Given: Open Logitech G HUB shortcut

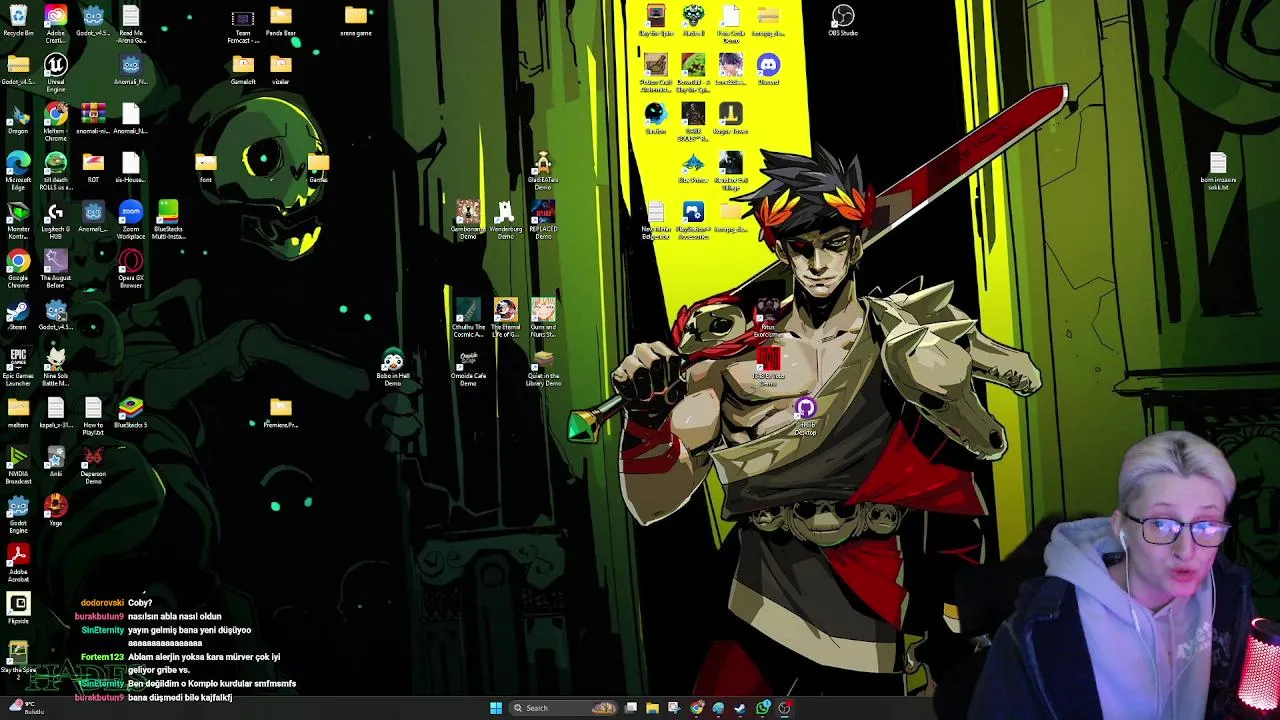Looking at the screenshot, I should coord(55,220).
